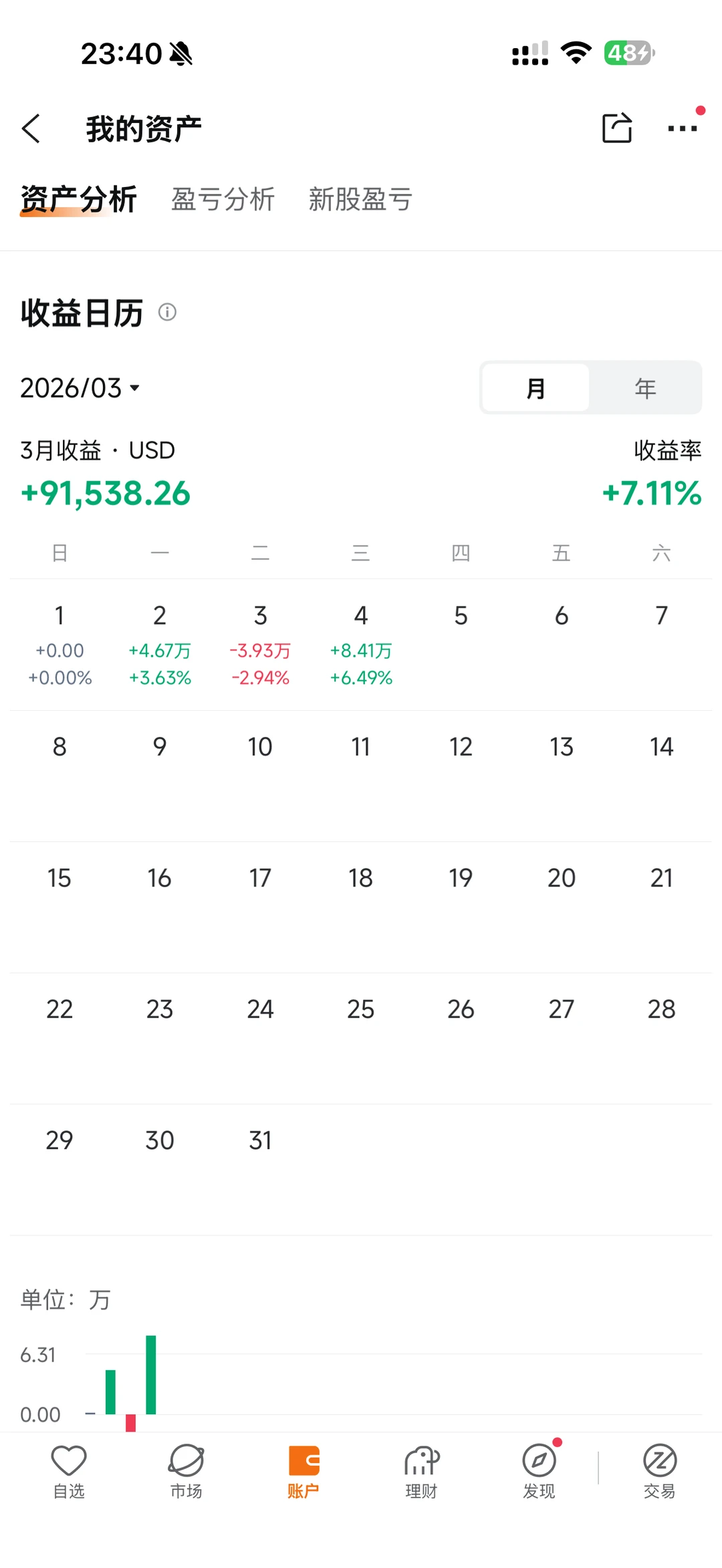Tap March 4 with +8.41万 gain
This screenshot has width=722, height=1568.
[x=361, y=645]
